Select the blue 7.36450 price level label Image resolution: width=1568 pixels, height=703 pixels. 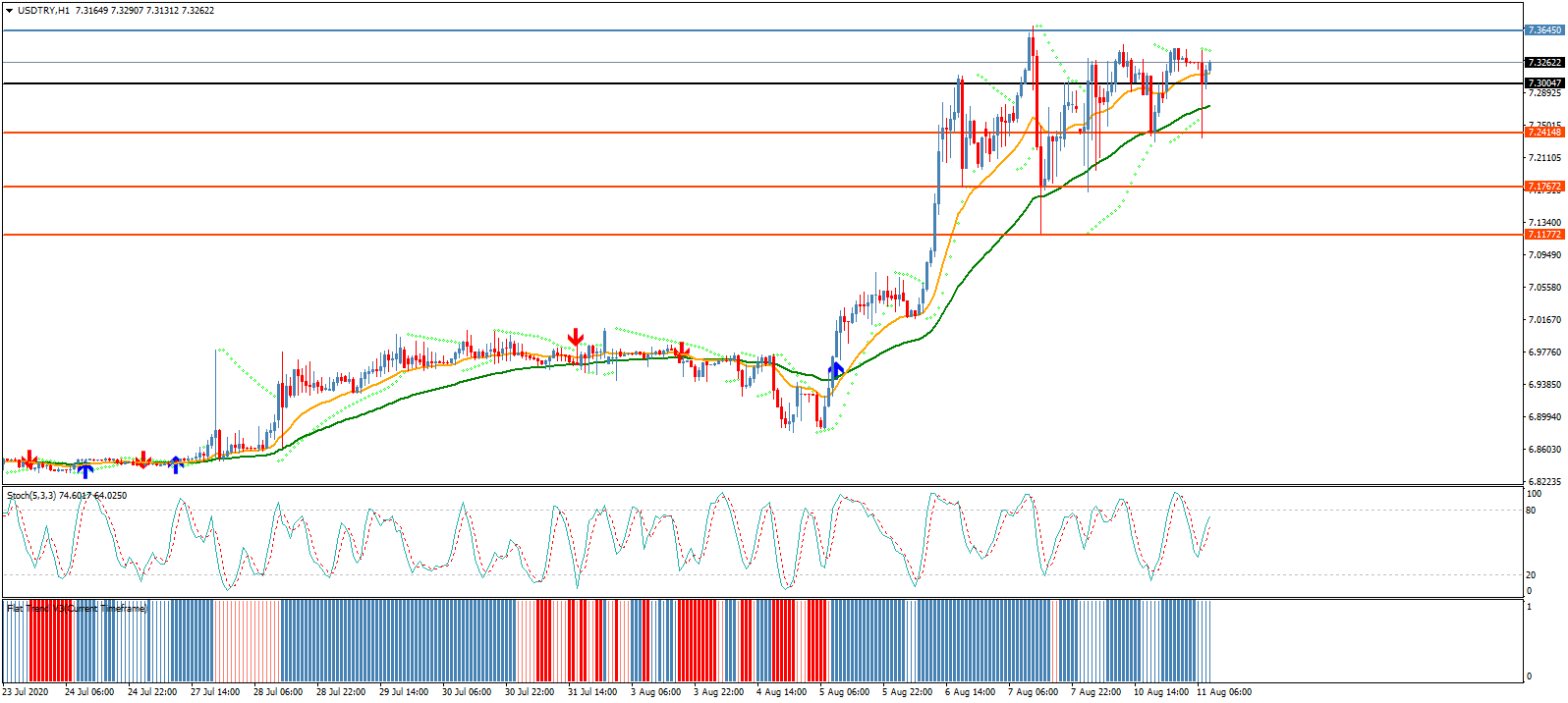pyautogui.click(x=1543, y=30)
